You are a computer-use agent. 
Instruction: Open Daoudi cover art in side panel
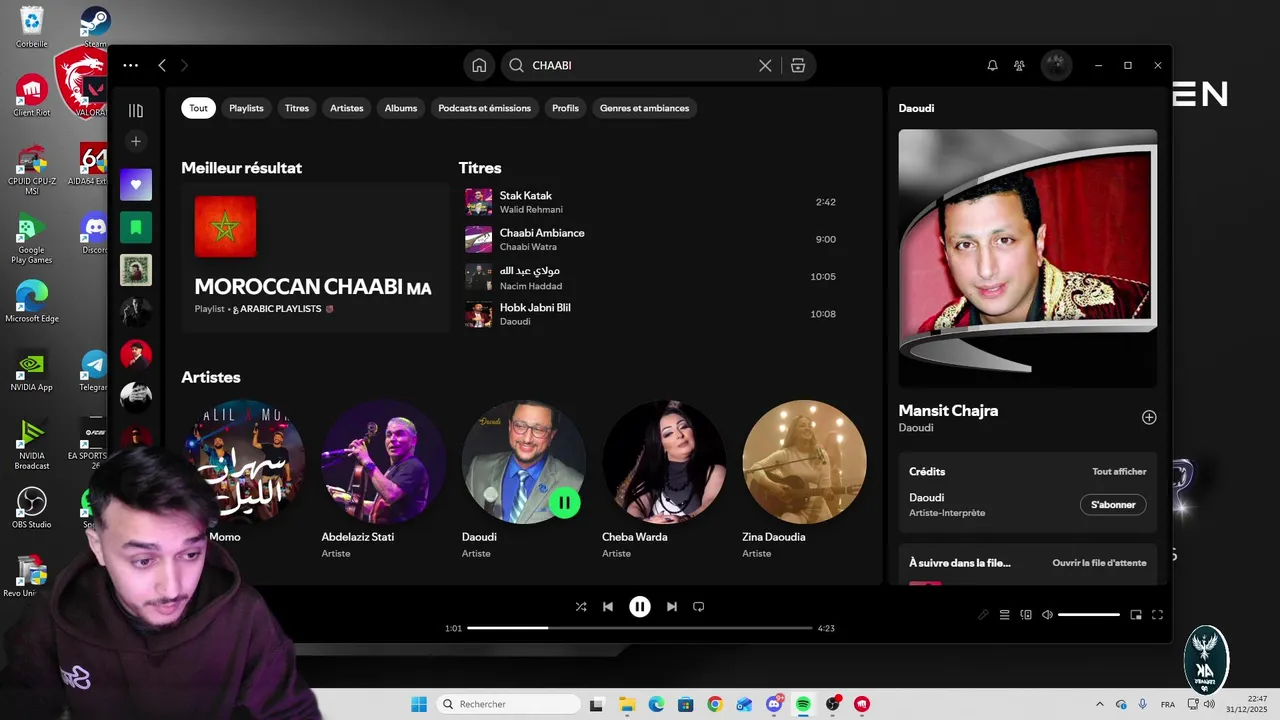point(1028,258)
